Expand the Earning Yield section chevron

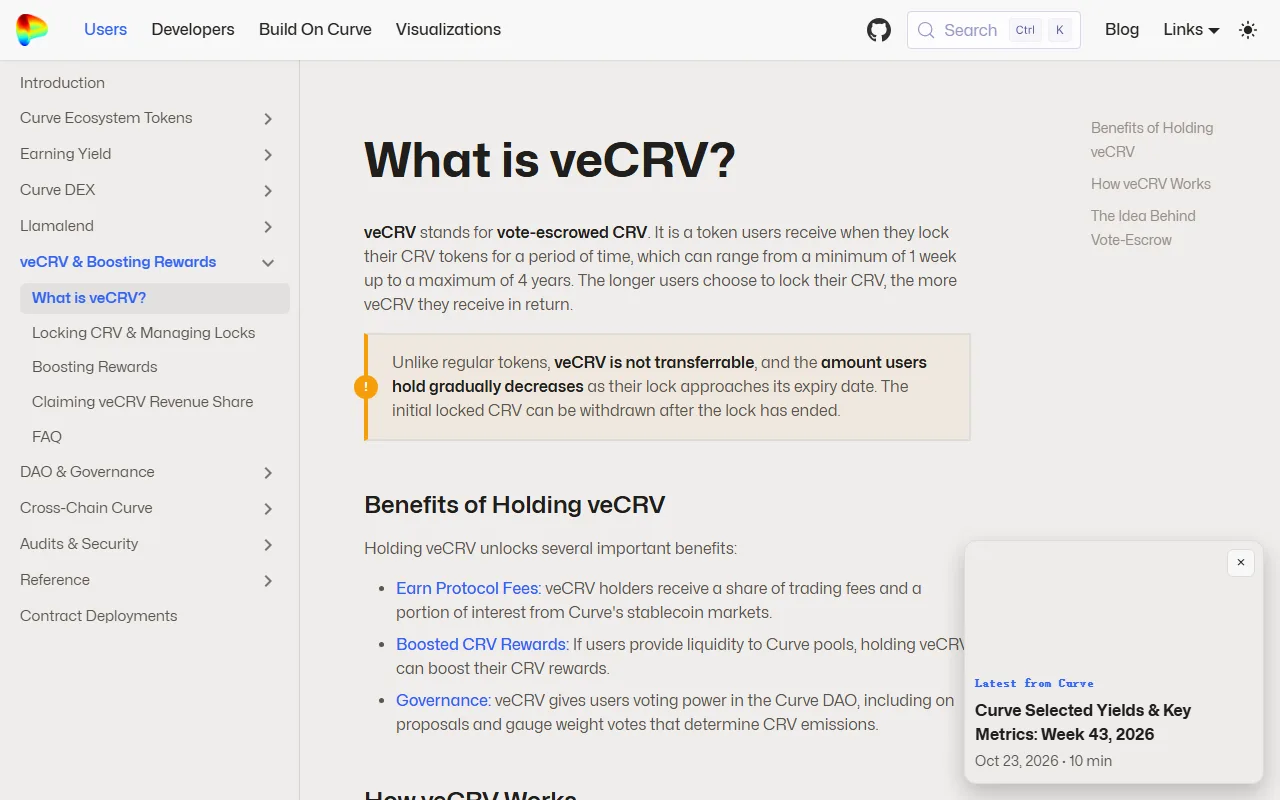click(x=268, y=155)
